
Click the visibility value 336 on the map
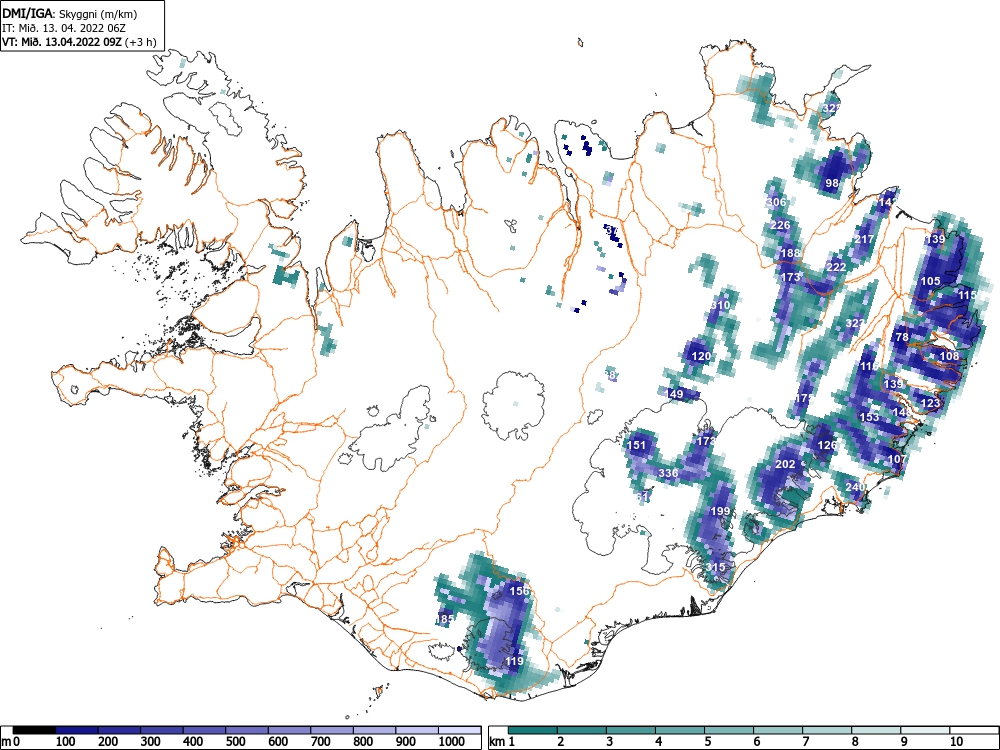(x=668, y=473)
